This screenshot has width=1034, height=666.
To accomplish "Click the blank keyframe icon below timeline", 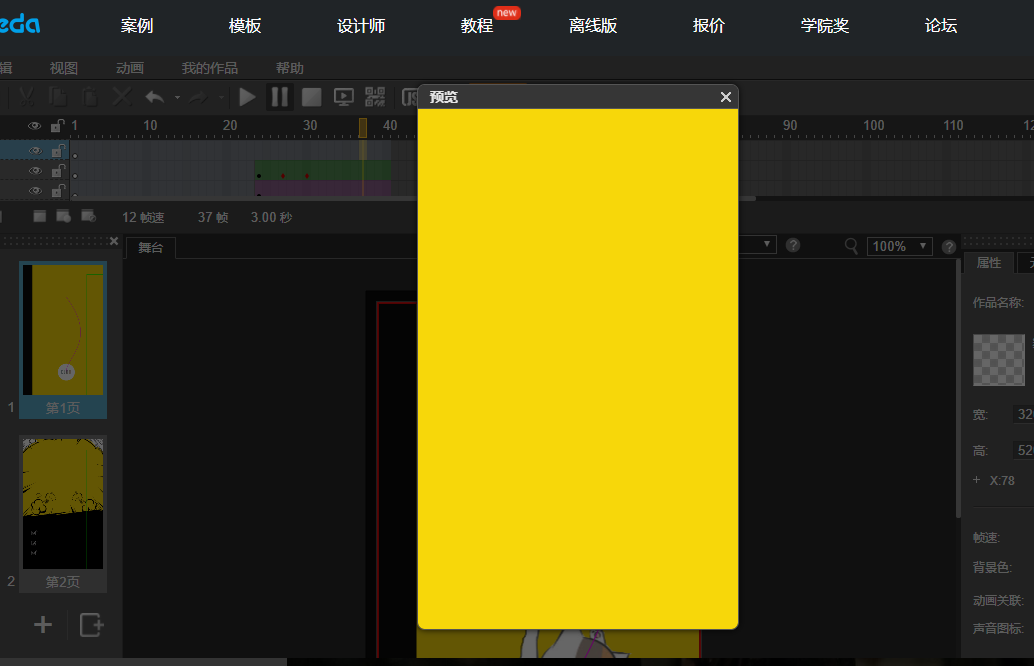I will click(88, 216).
